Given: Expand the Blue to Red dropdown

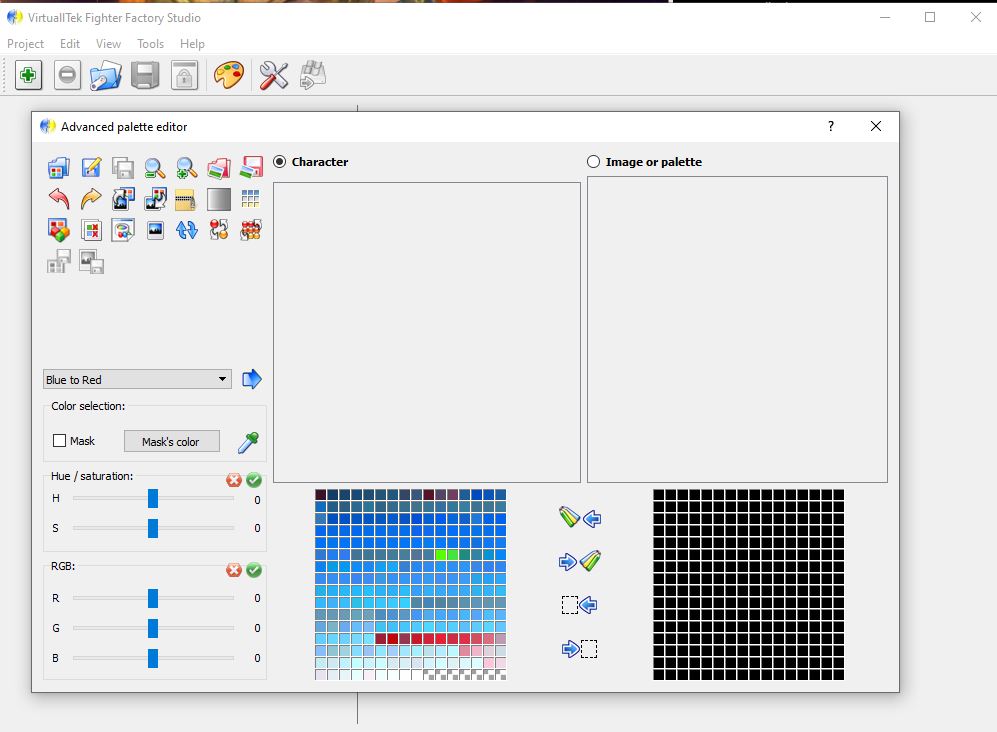Looking at the screenshot, I should coord(137,380).
